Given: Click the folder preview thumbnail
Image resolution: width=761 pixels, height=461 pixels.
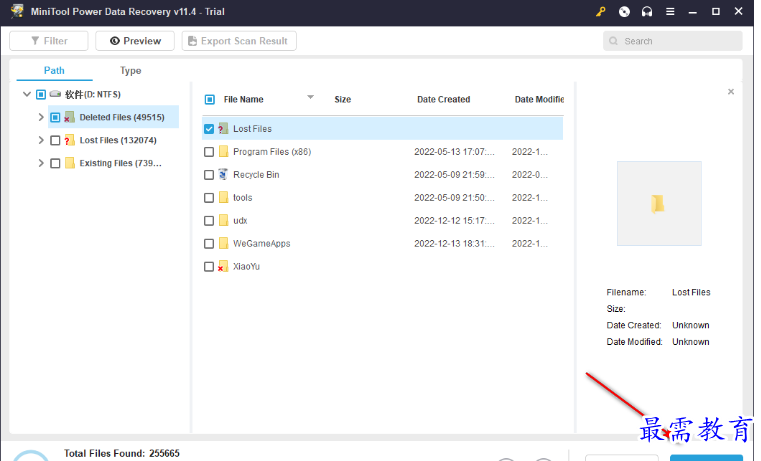Looking at the screenshot, I should 659,203.
